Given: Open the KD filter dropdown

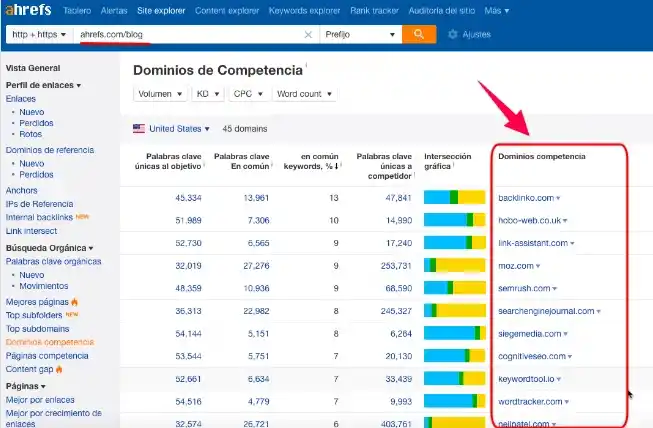Looking at the screenshot, I should pos(208,94).
